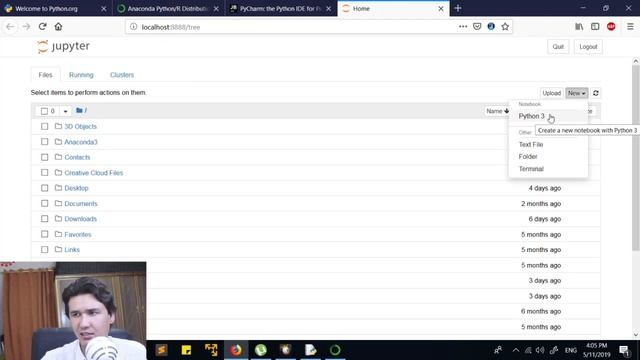This screenshot has width=640, height=360.
Task: Sort files by Name
Action: click(x=497, y=111)
